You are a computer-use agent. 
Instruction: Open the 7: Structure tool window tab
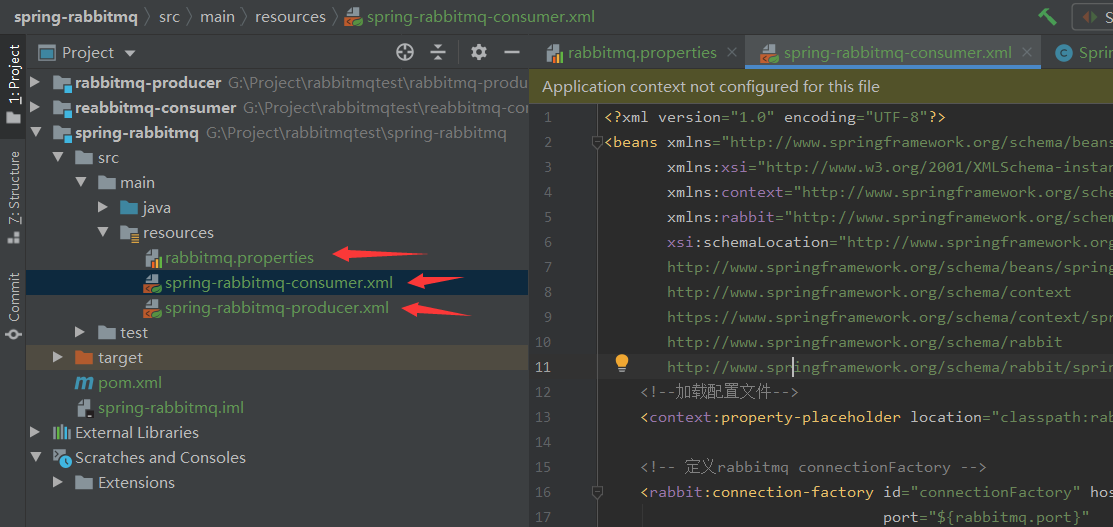(13, 197)
